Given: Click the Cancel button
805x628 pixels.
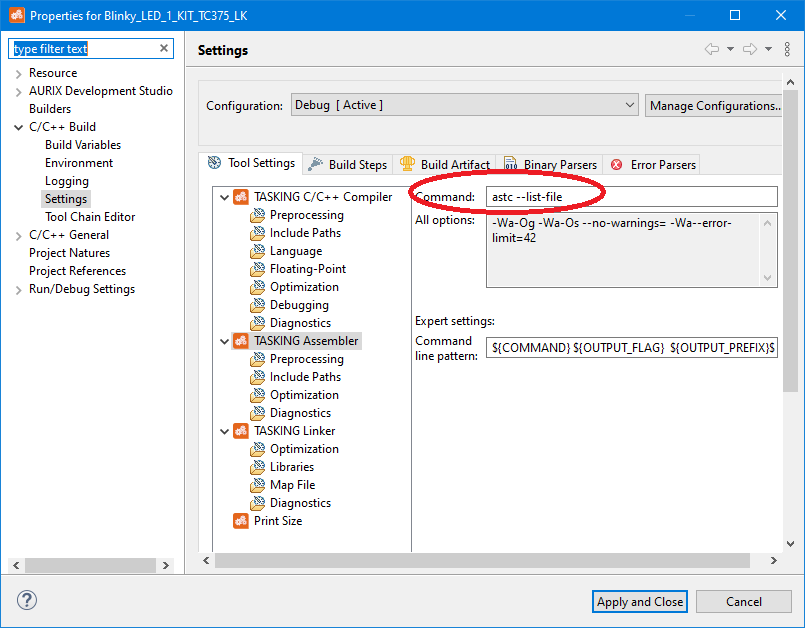Looking at the screenshot, I should [x=744, y=601].
